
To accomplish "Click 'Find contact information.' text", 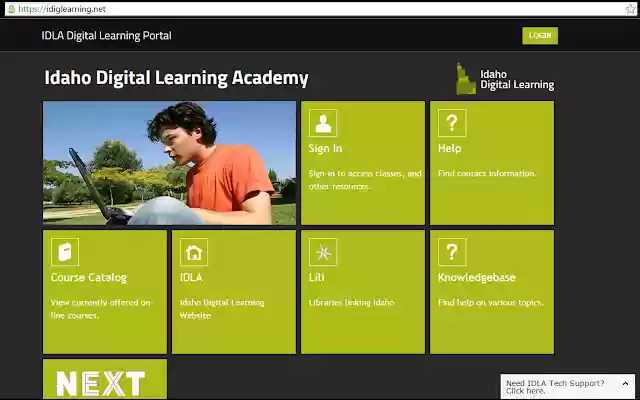I will pos(487,173).
